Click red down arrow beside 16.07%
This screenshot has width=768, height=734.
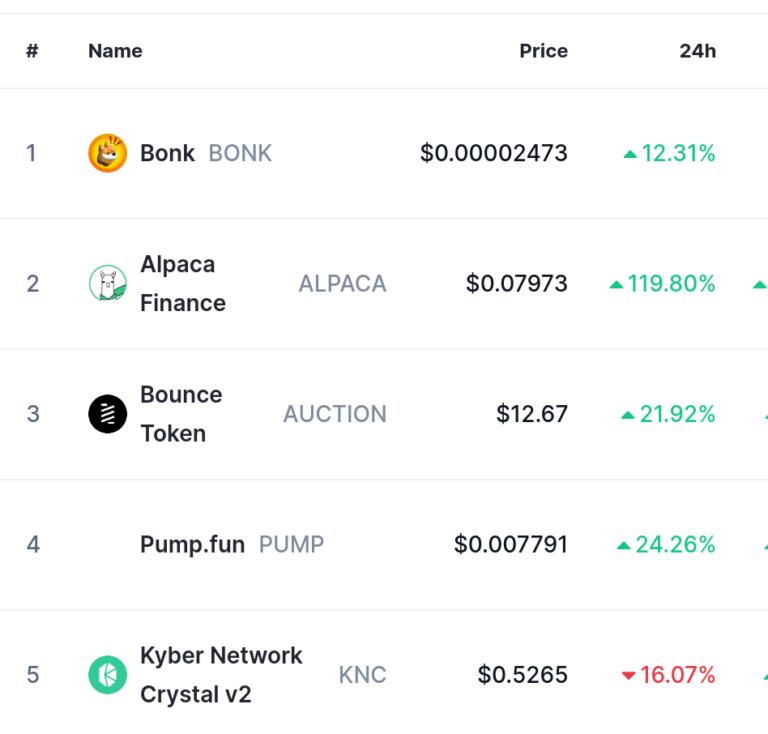click(628, 676)
